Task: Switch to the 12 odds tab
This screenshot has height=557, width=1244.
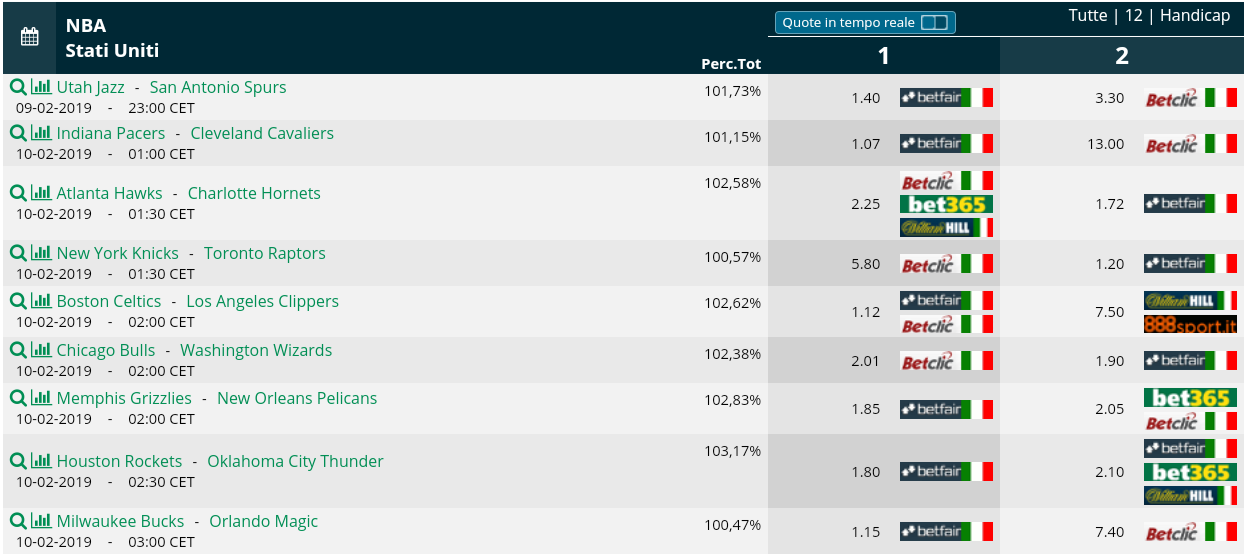Action: tap(1133, 15)
